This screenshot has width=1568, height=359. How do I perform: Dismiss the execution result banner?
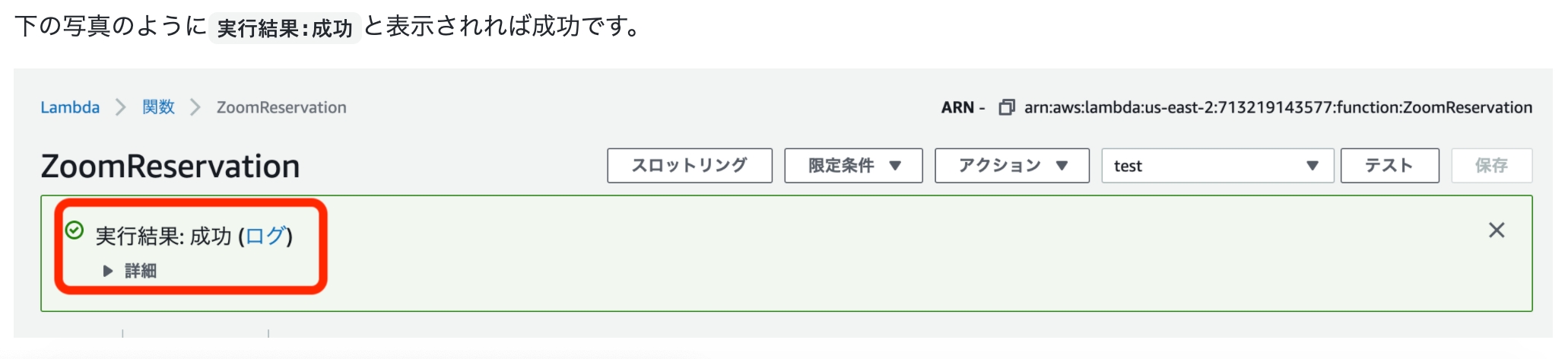(x=1496, y=230)
